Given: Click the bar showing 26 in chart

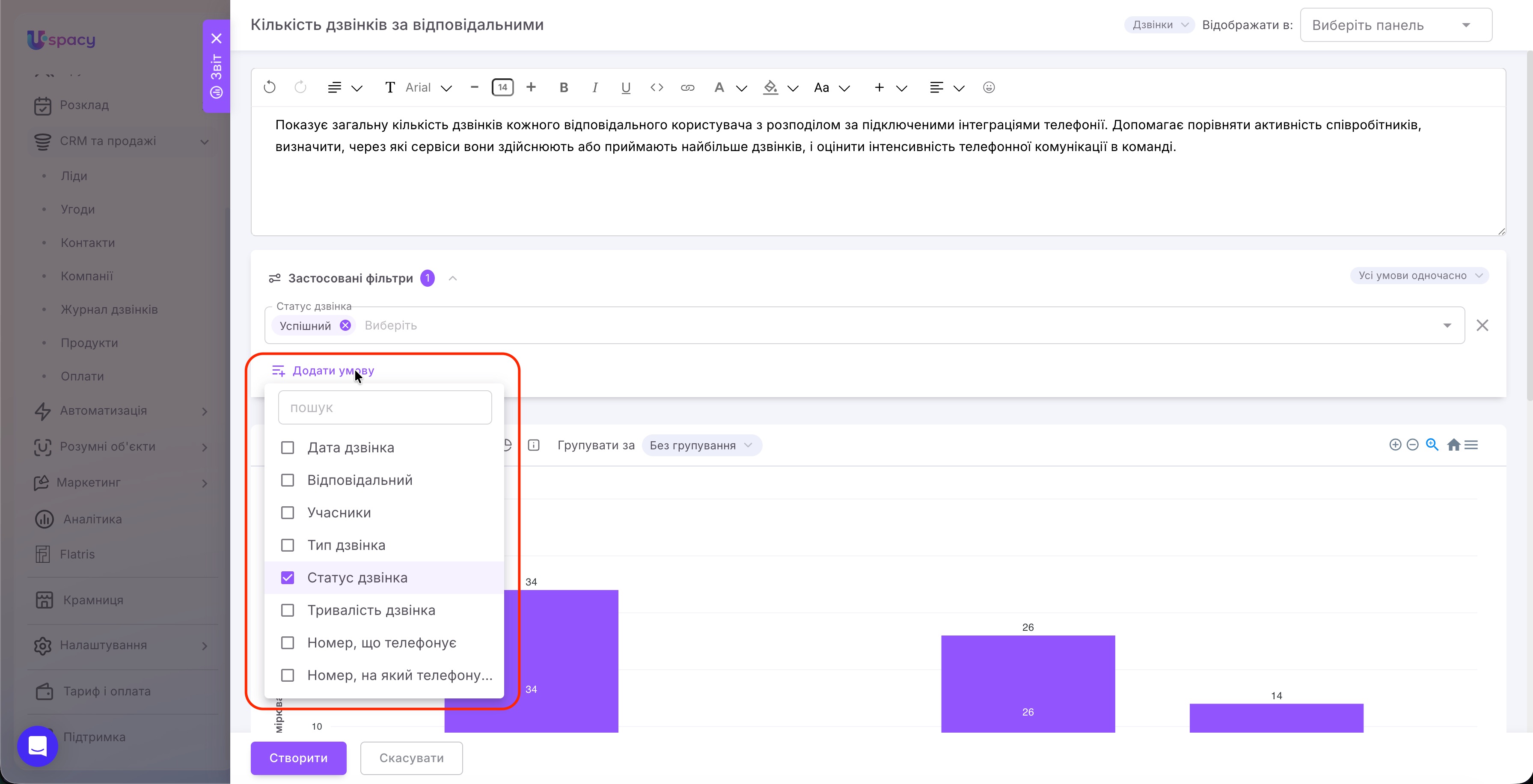Looking at the screenshot, I should pyautogui.click(x=1028, y=683).
